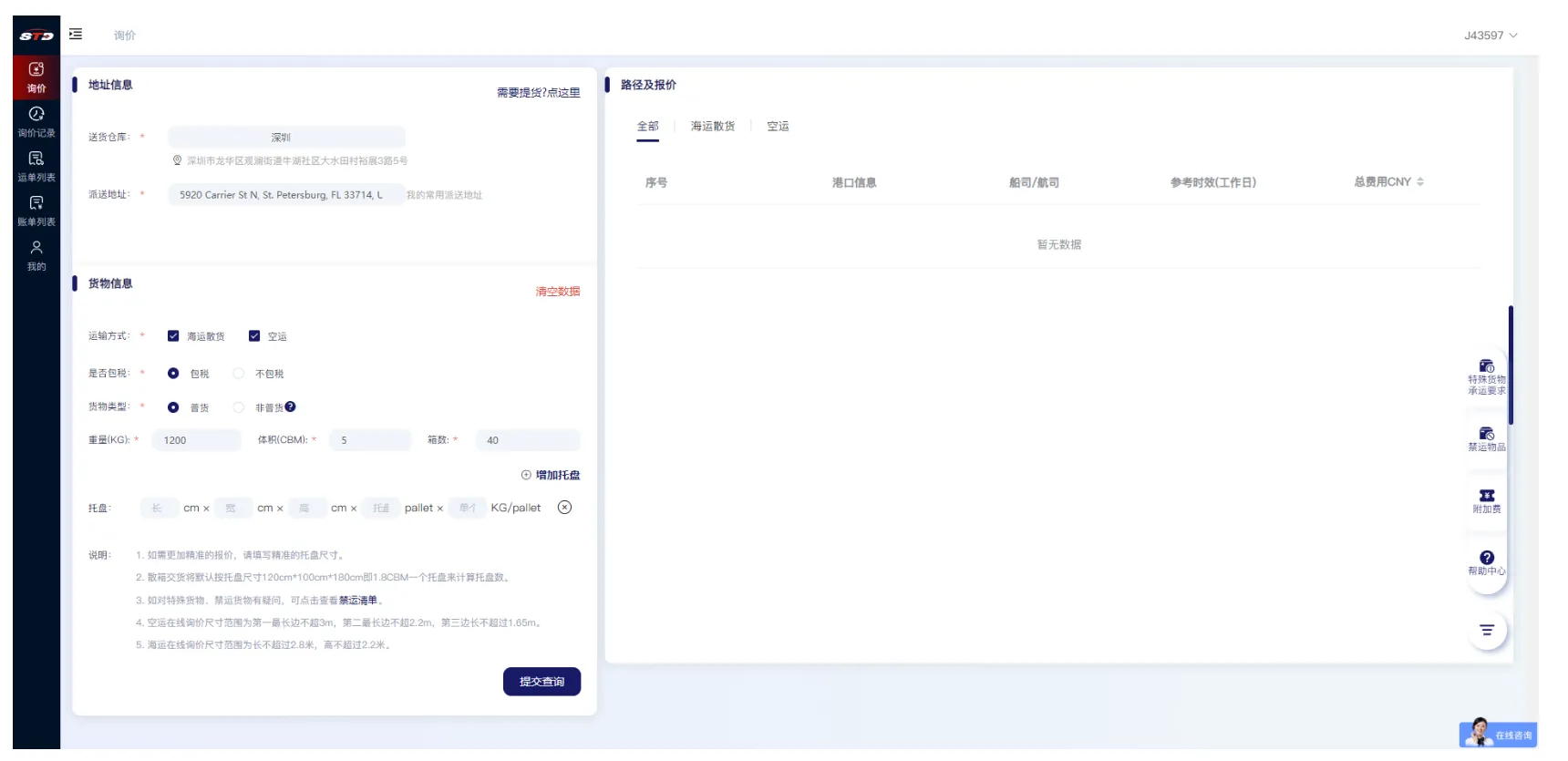Click the round floating menu lines button
The height and width of the screenshot is (761, 1568).
click(1487, 630)
